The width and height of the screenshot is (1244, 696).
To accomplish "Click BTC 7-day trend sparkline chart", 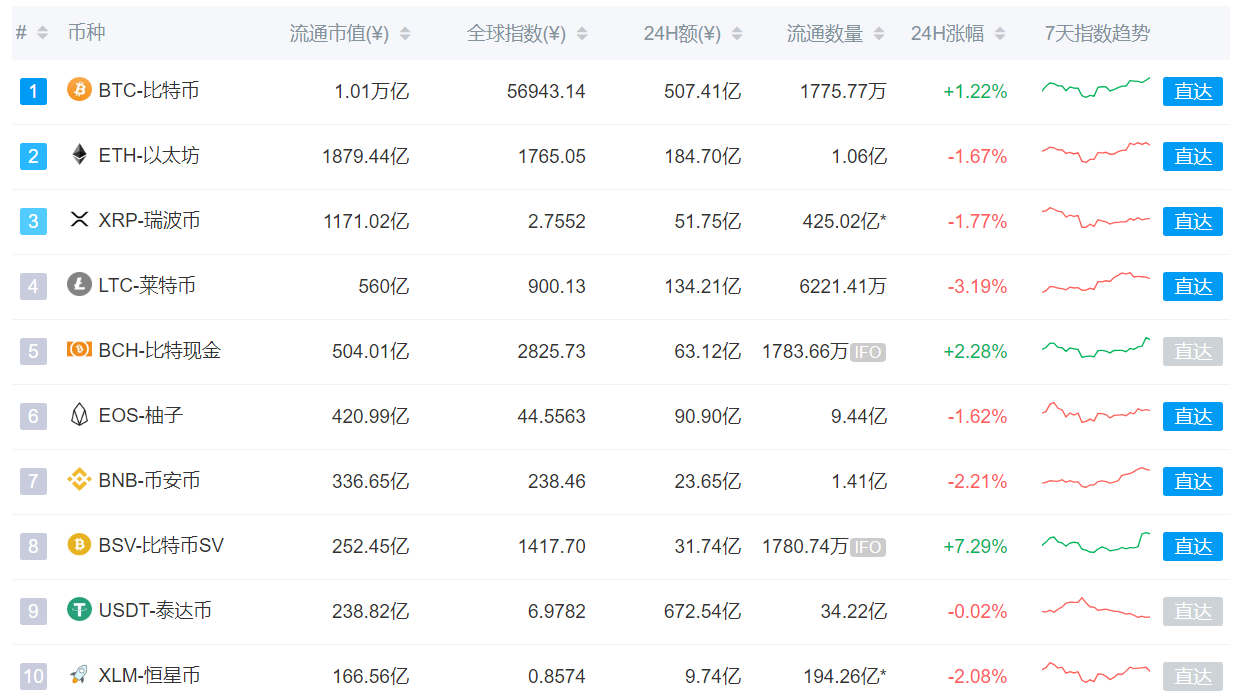I will coord(1096,88).
